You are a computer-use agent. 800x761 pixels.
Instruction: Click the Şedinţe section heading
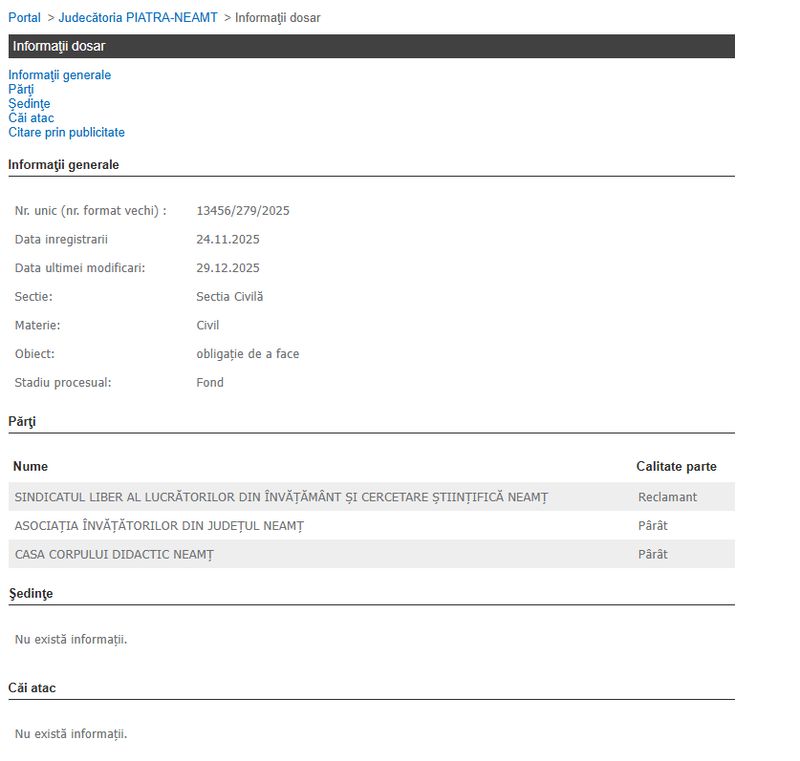(31, 594)
